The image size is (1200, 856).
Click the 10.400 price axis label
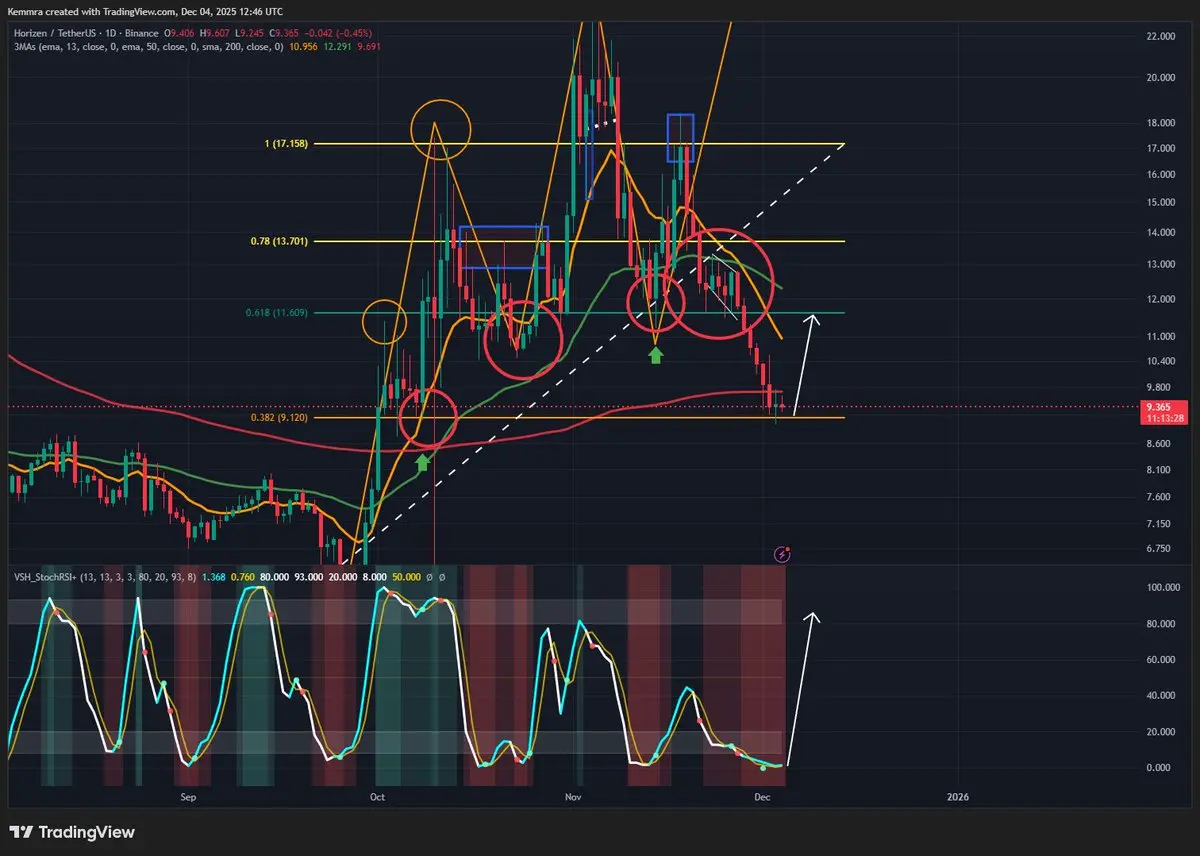coord(1161,362)
